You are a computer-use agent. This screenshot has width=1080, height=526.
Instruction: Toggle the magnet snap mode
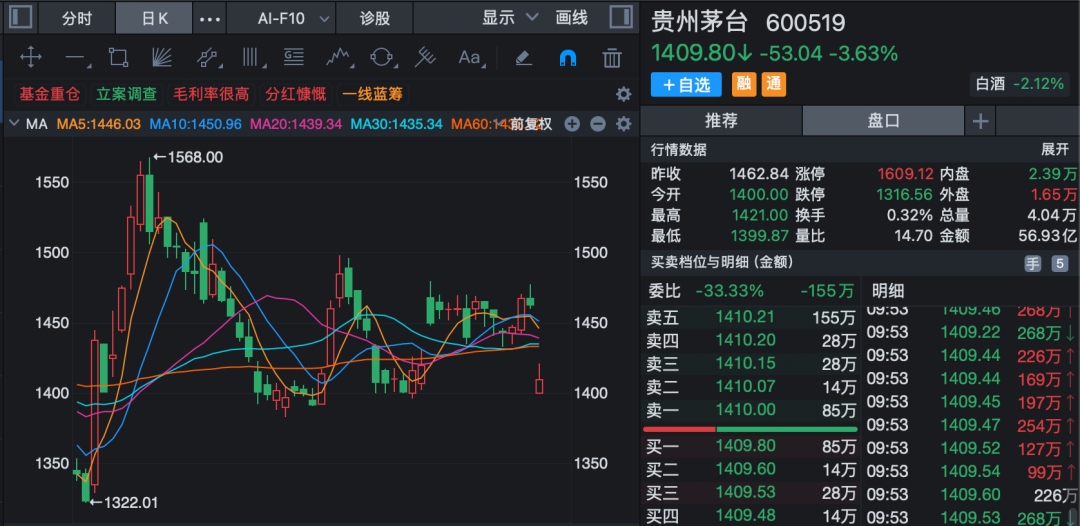tap(567, 58)
